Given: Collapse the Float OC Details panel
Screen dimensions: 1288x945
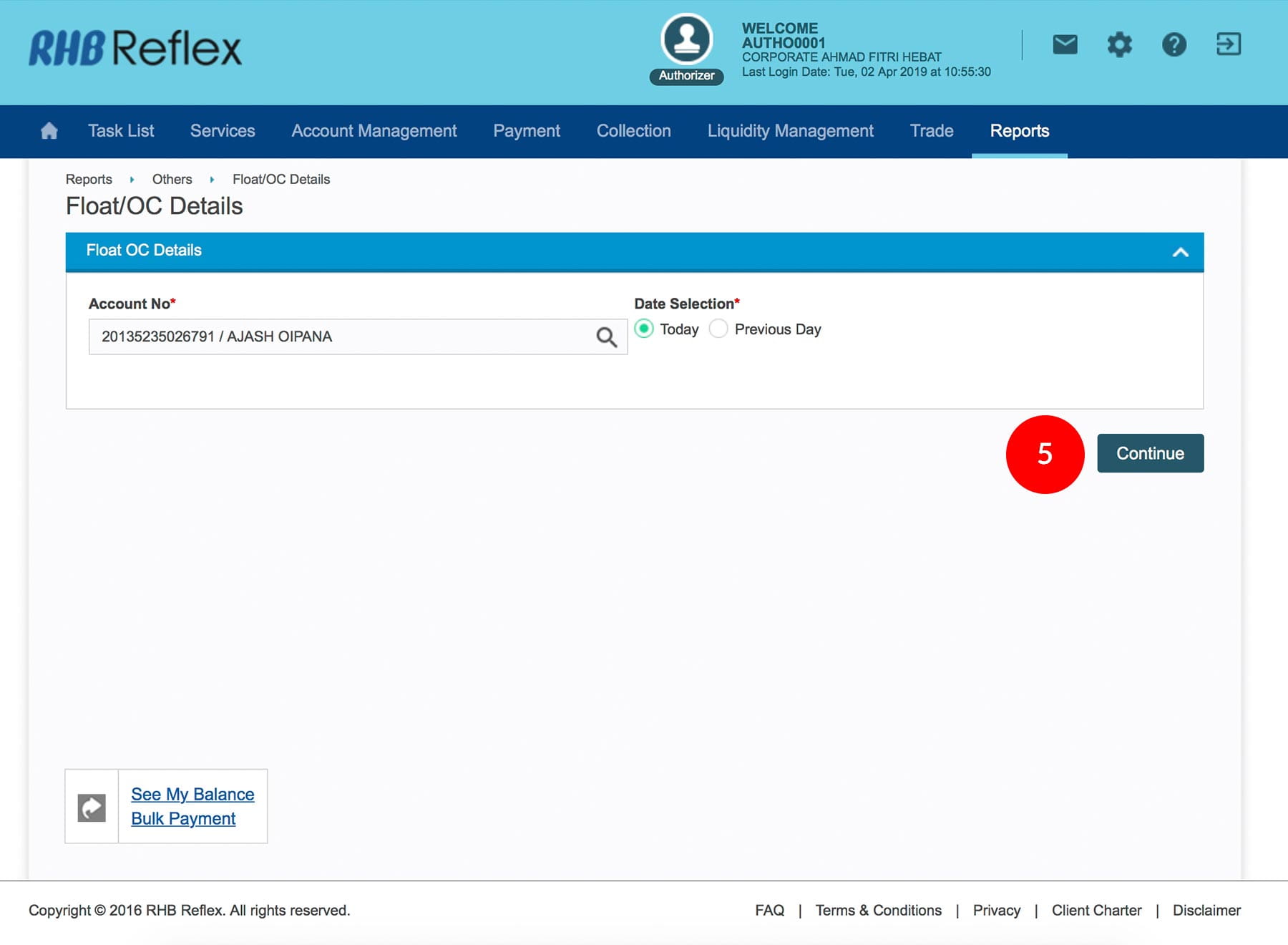Looking at the screenshot, I should (1180, 252).
